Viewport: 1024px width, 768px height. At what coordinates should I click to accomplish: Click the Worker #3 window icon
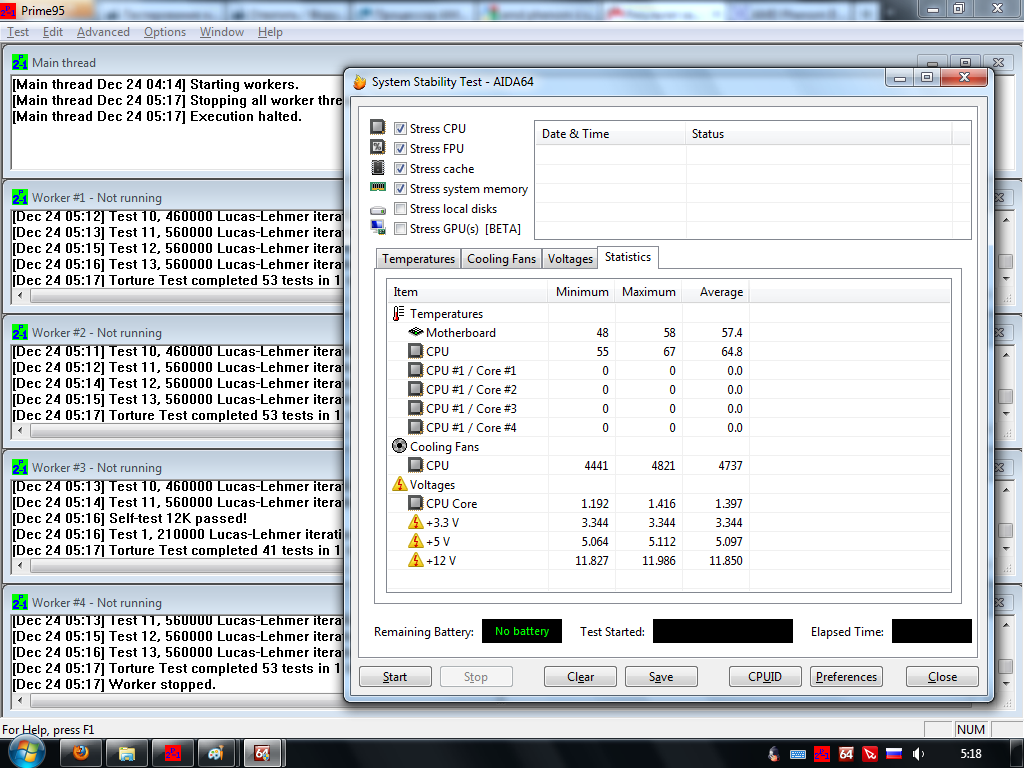click(x=20, y=468)
